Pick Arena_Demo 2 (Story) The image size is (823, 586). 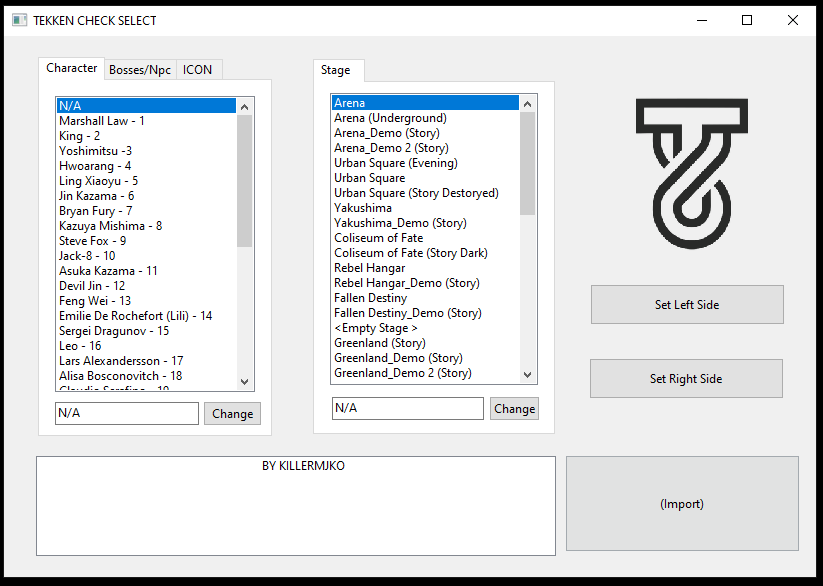pyautogui.click(x=426, y=148)
